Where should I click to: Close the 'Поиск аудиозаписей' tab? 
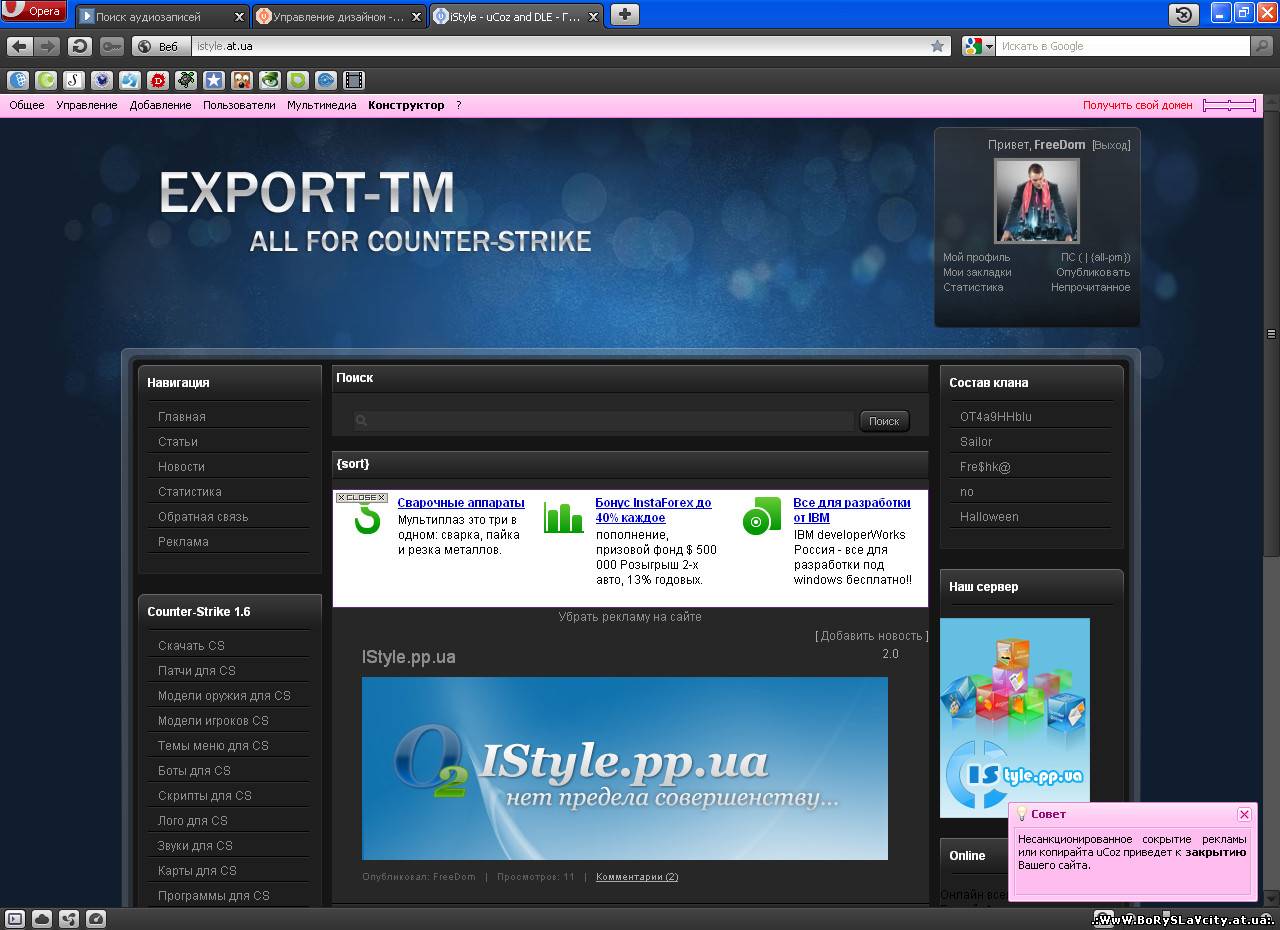click(239, 17)
